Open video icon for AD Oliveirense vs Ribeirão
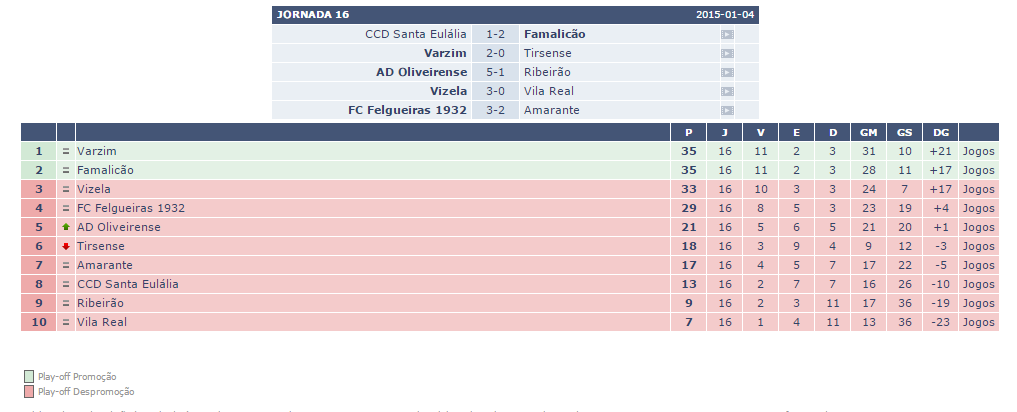 pos(727,72)
